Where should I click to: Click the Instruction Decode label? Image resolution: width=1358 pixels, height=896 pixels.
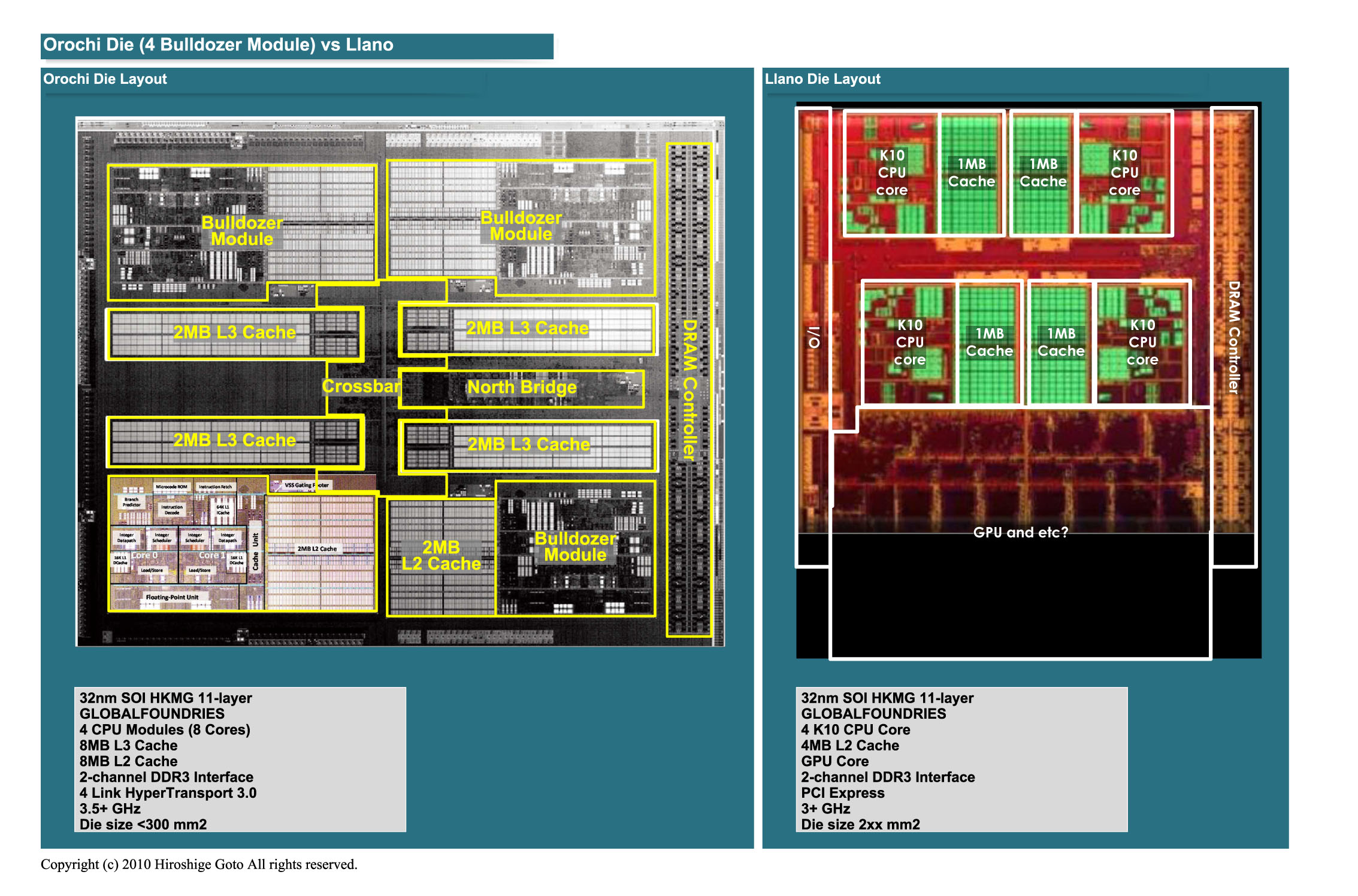tap(172, 510)
